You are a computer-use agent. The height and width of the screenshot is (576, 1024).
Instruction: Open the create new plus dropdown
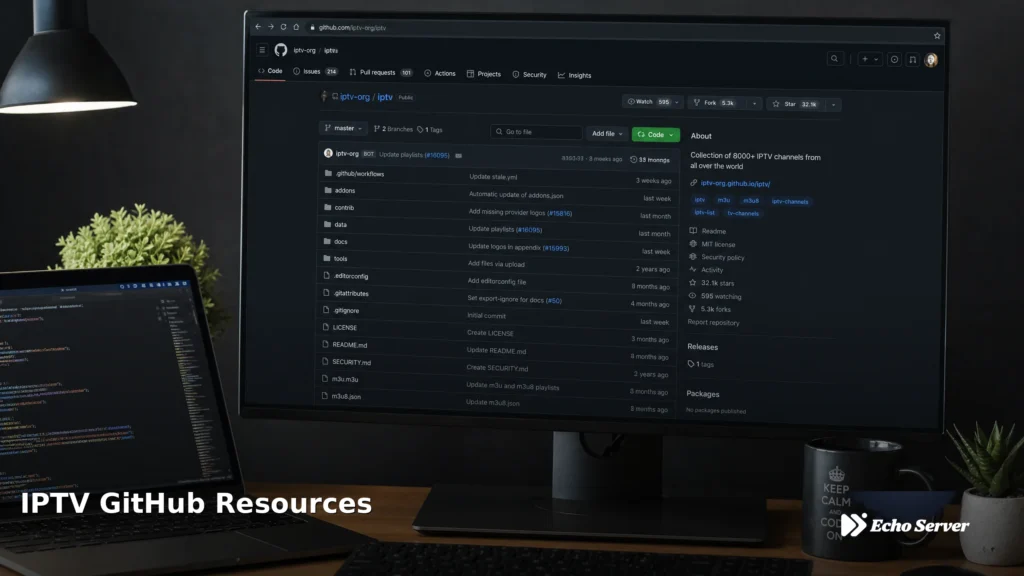coord(870,59)
